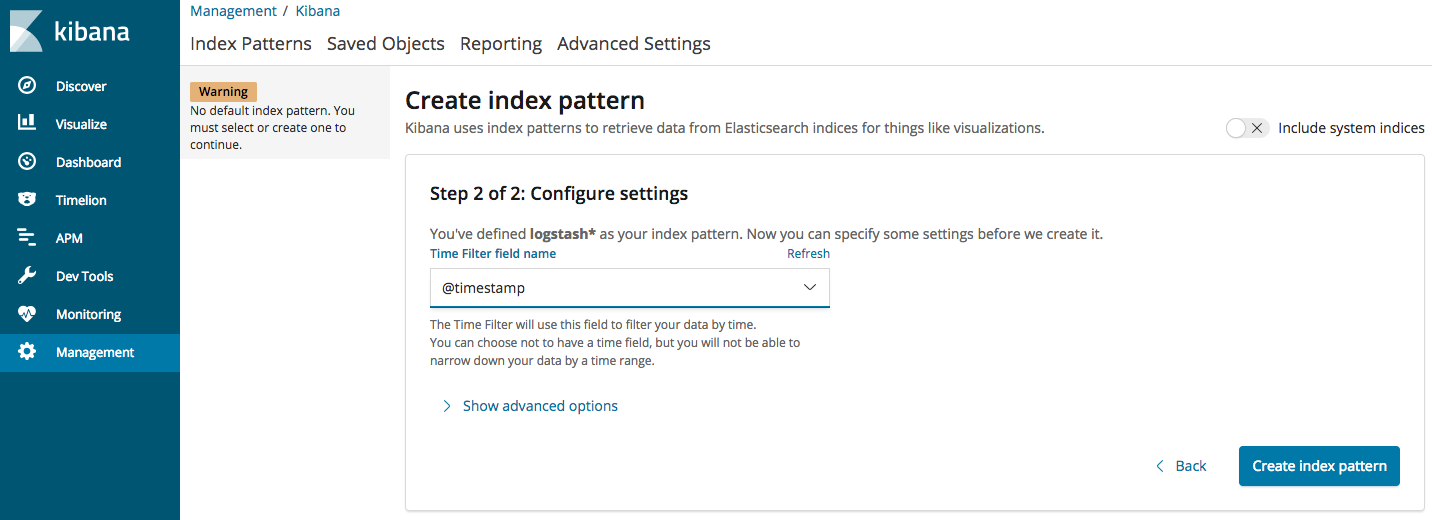Open Timelion via mask icon
The width and height of the screenshot is (1432, 520).
pos(27,199)
